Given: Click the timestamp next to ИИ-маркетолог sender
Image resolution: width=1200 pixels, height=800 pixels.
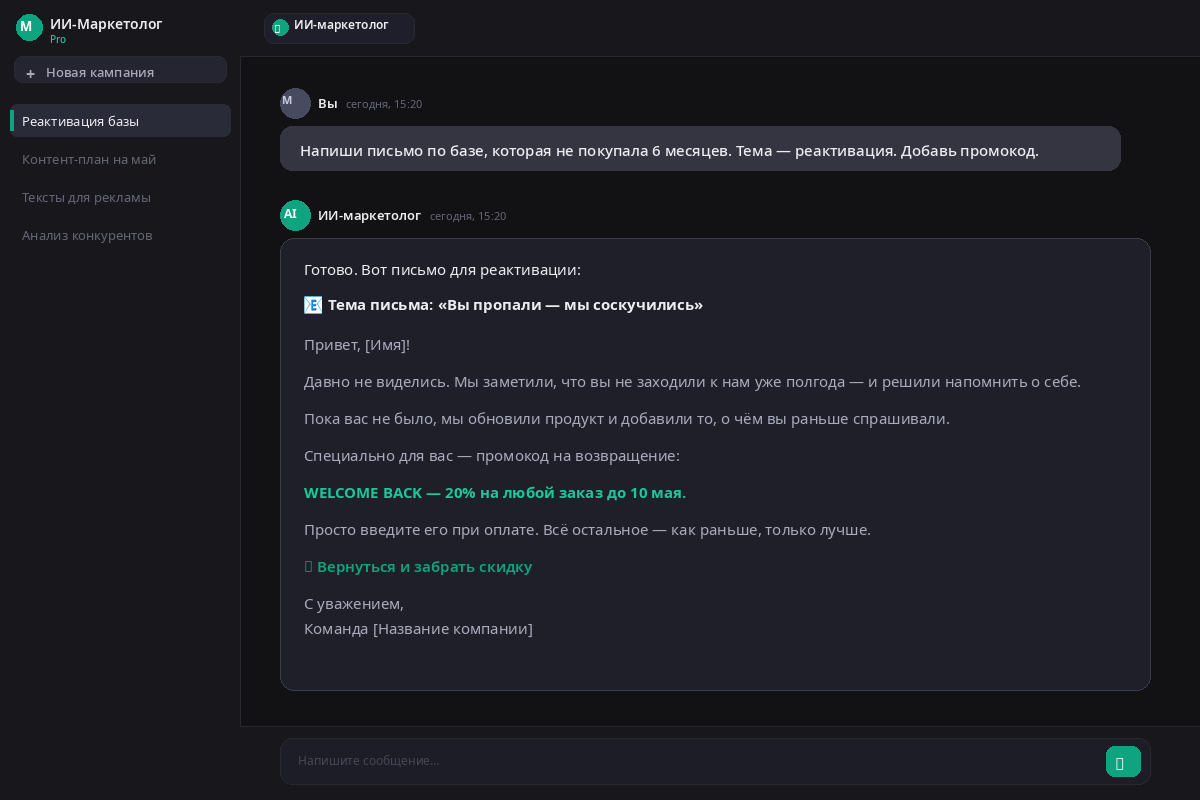Looking at the screenshot, I should point(468,216).
